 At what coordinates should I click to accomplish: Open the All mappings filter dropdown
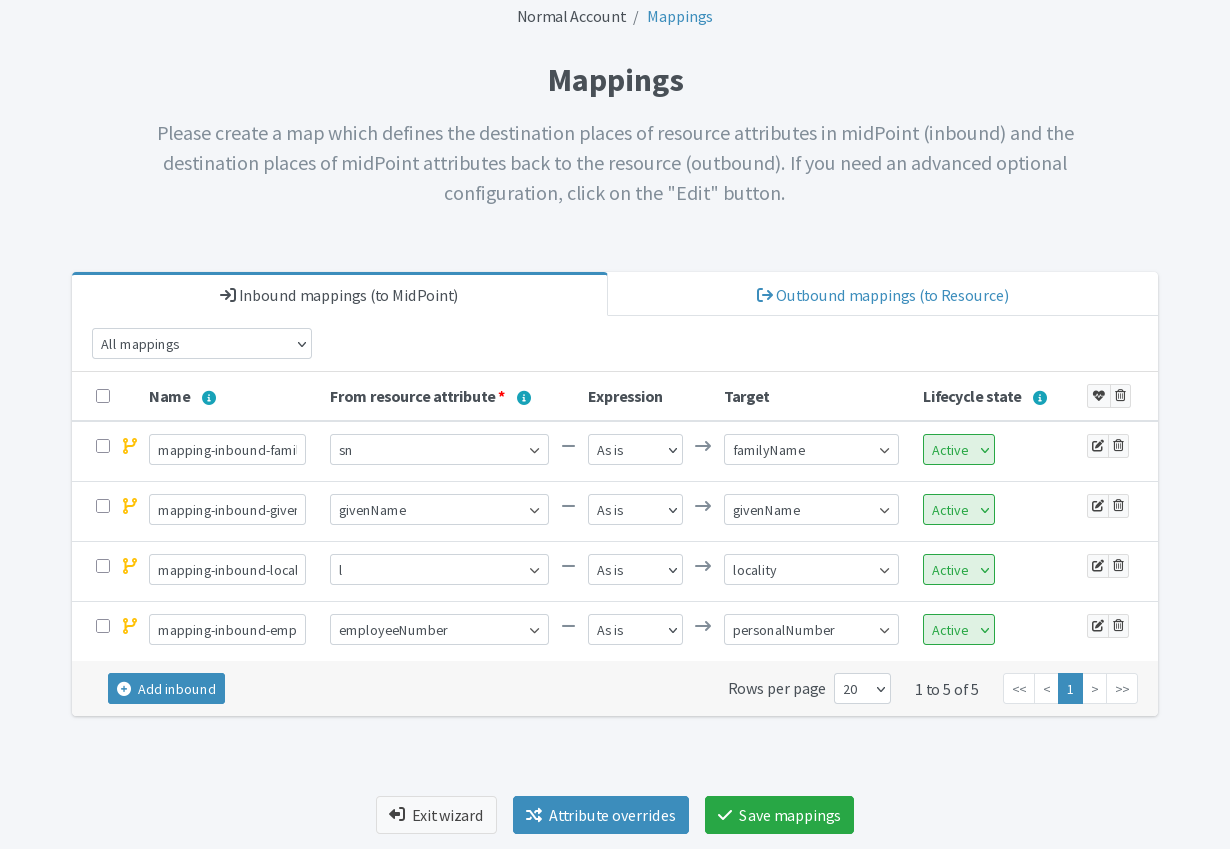pos(202,343)
